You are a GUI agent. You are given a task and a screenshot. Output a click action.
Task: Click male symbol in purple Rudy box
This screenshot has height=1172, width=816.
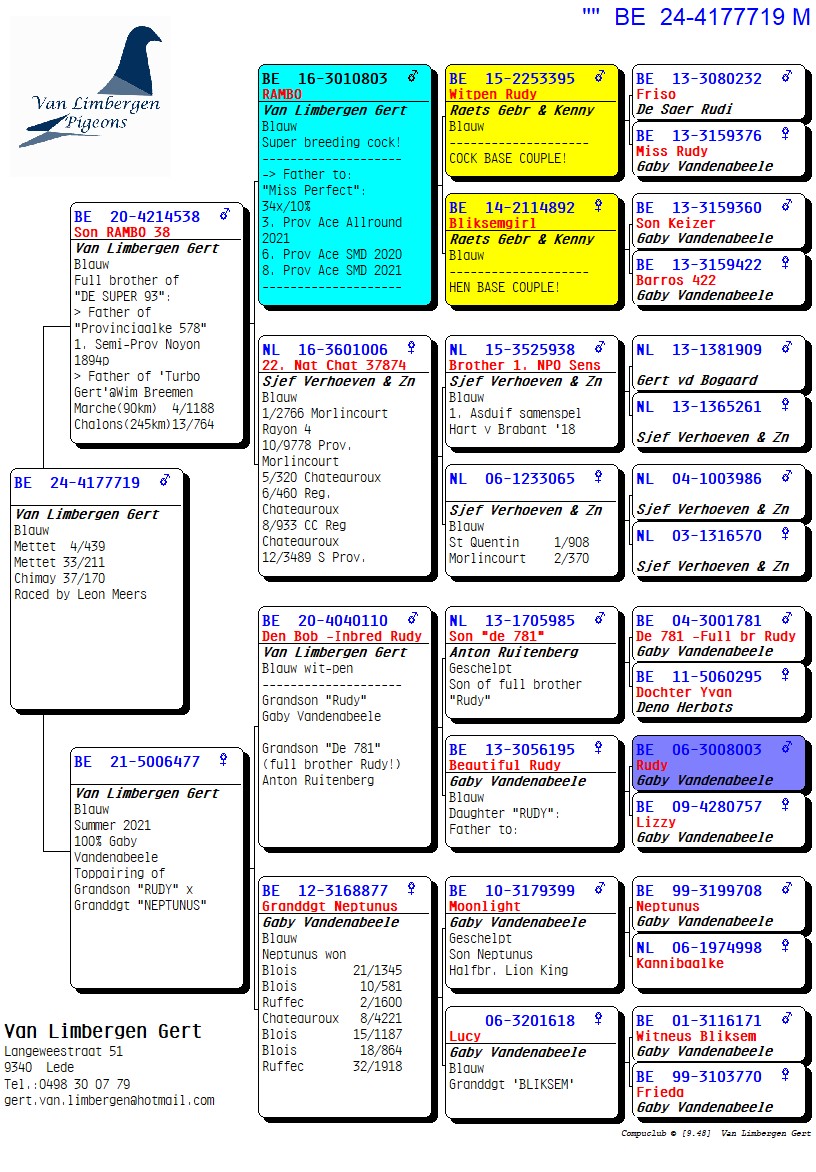[786, 748]
